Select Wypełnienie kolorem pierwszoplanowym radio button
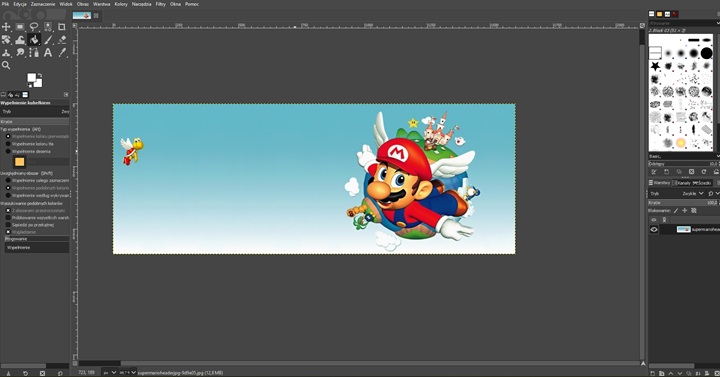 8,136
